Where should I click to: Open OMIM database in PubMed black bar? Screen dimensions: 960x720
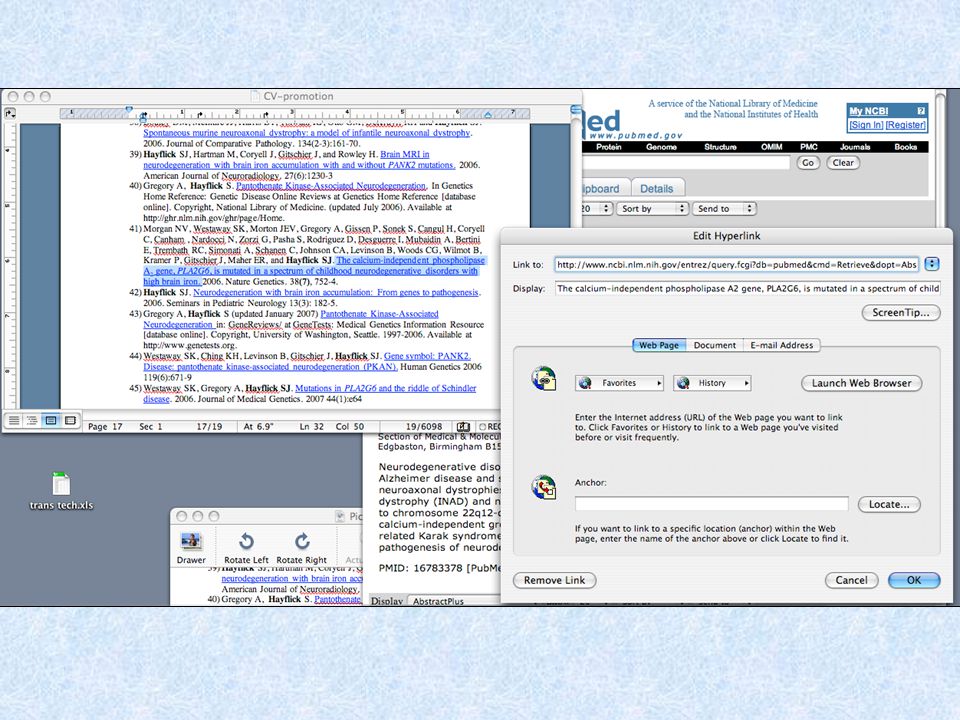click(771, 147)
